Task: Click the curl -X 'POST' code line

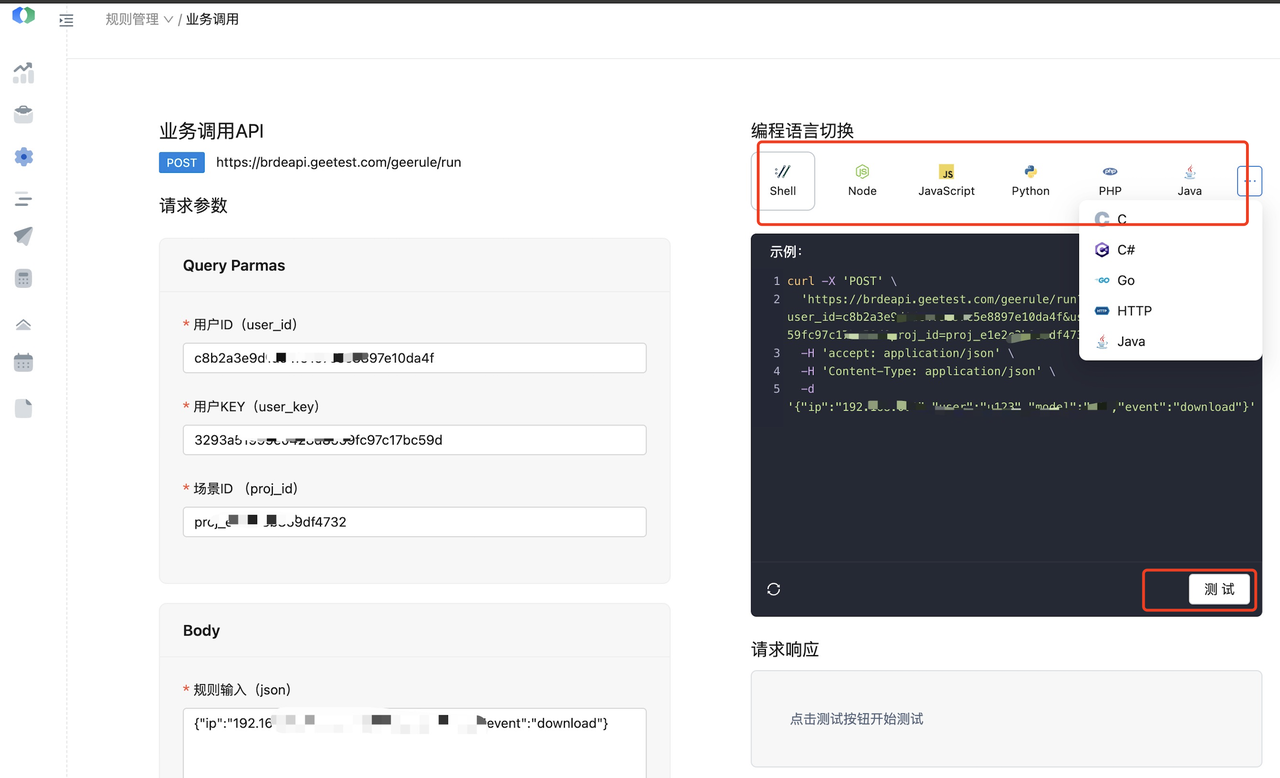Action: point(842,281)
